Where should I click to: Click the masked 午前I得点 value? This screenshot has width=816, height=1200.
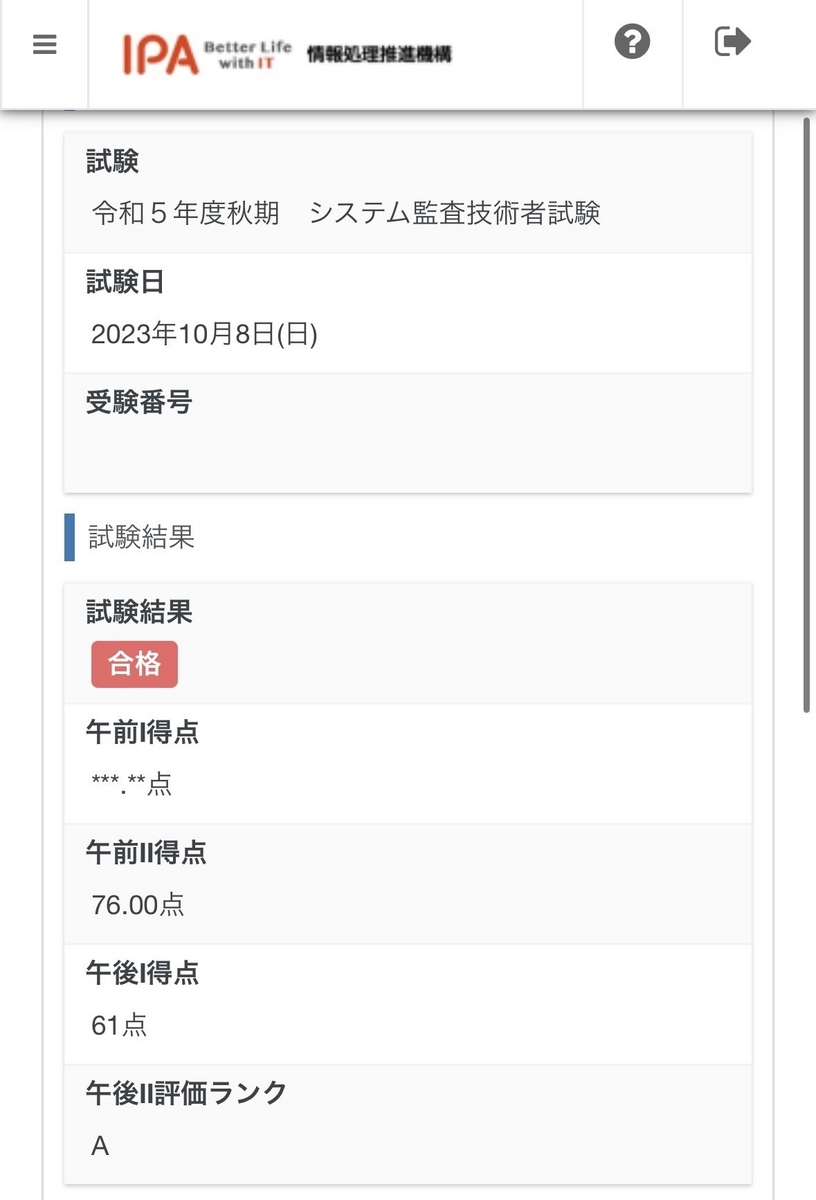point(131,784)
